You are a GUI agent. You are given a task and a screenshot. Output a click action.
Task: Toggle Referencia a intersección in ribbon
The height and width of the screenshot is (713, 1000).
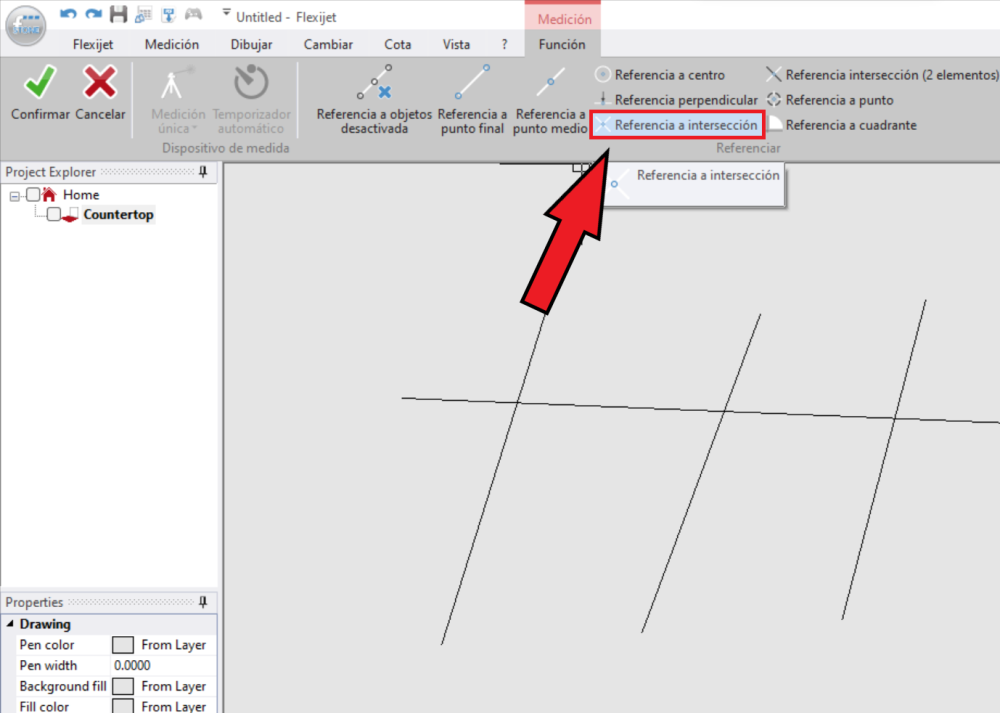677,125
